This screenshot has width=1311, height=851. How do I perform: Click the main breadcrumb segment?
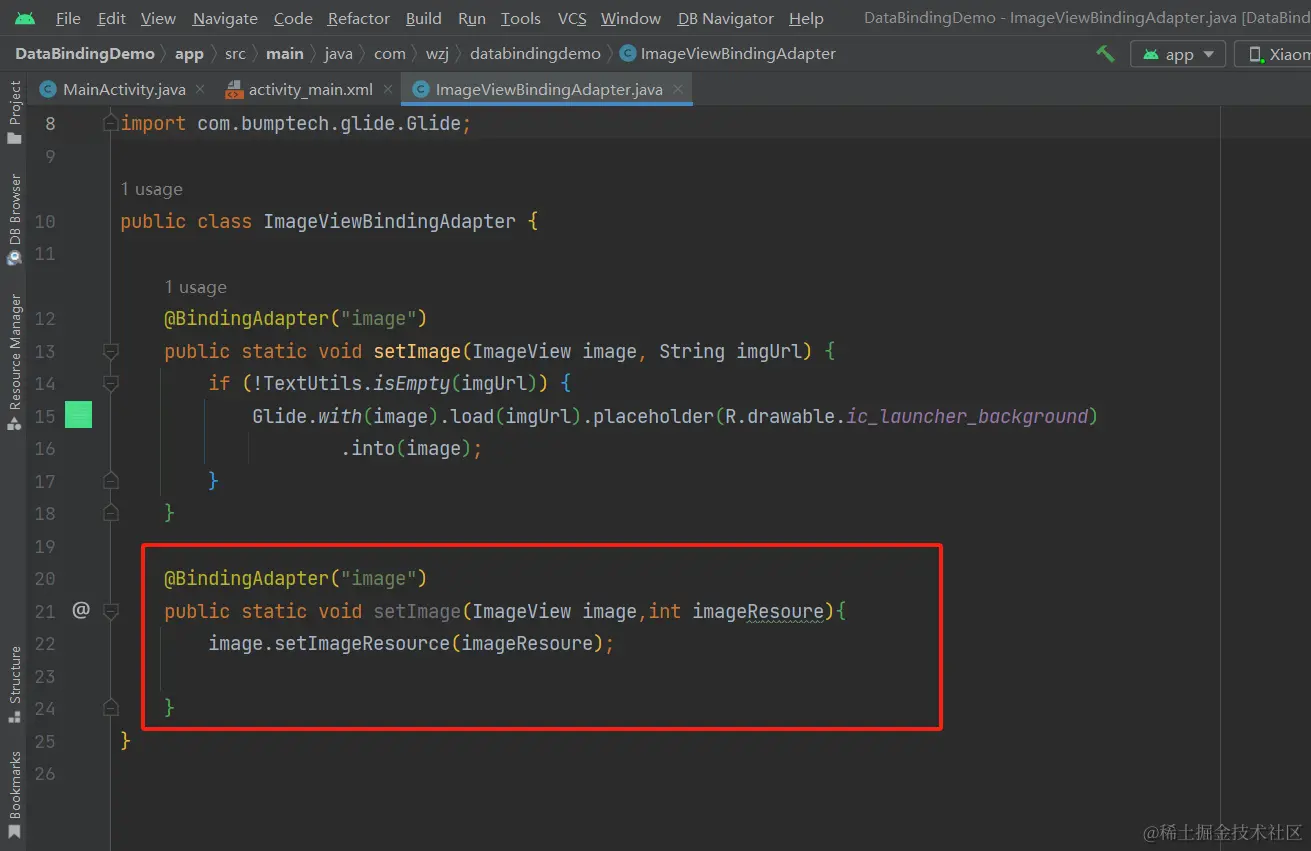pos(285,54)
